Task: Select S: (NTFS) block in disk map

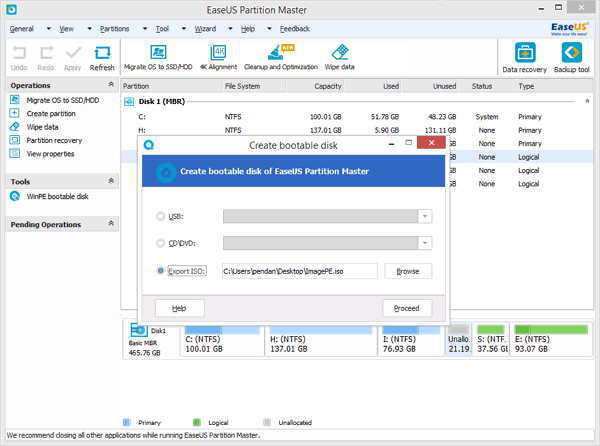Action: (x=491, y=339)
